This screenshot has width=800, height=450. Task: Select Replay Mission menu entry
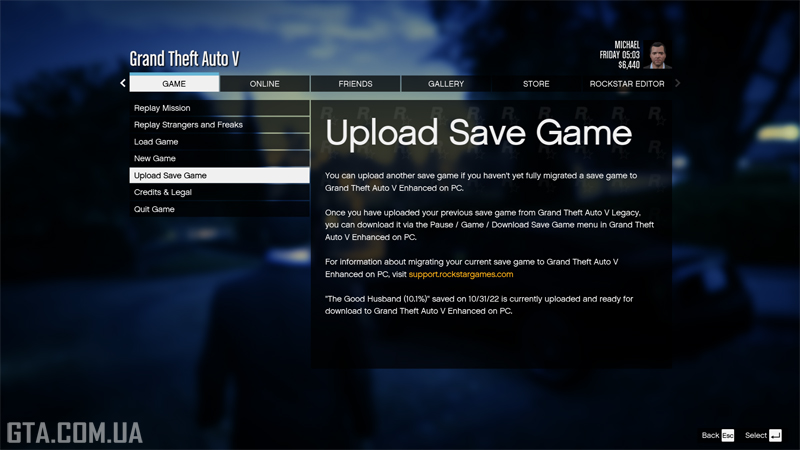(x=219, y=108)
